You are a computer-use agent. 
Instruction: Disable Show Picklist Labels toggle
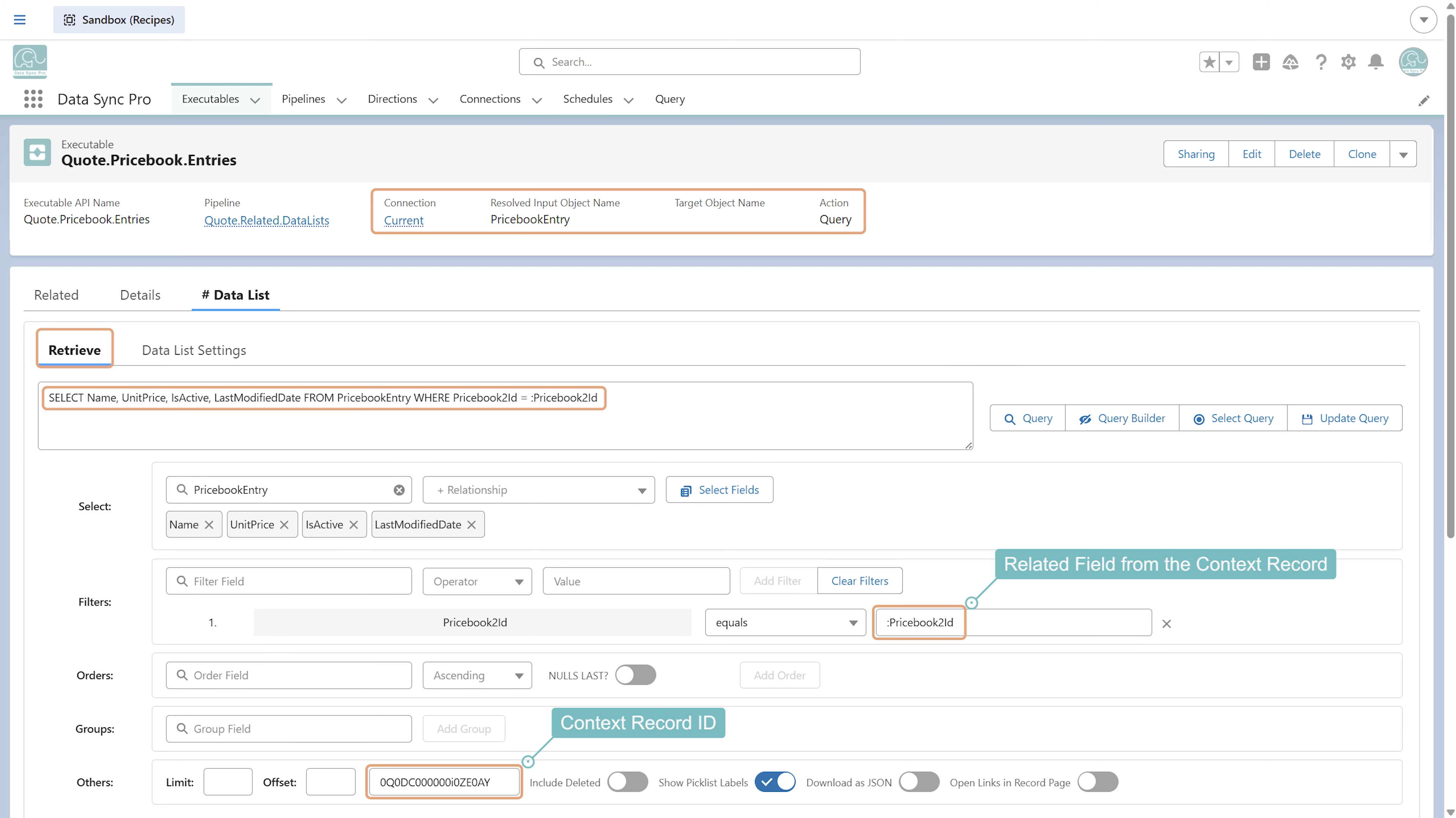click(x=775, y=782)
